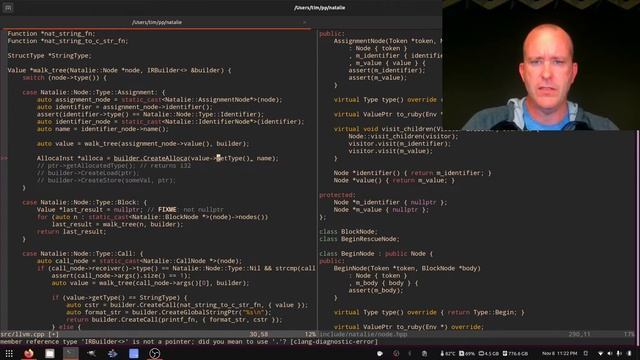The height and width of the screenshot is (360, 640).
Task: Click the include/natalie/node.hpp status line
Action: pos(477,334)
